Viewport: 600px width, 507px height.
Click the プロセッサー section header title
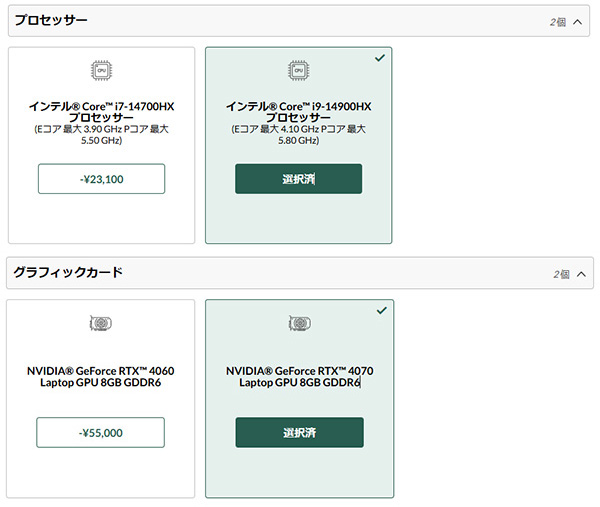tap(51, 20)
